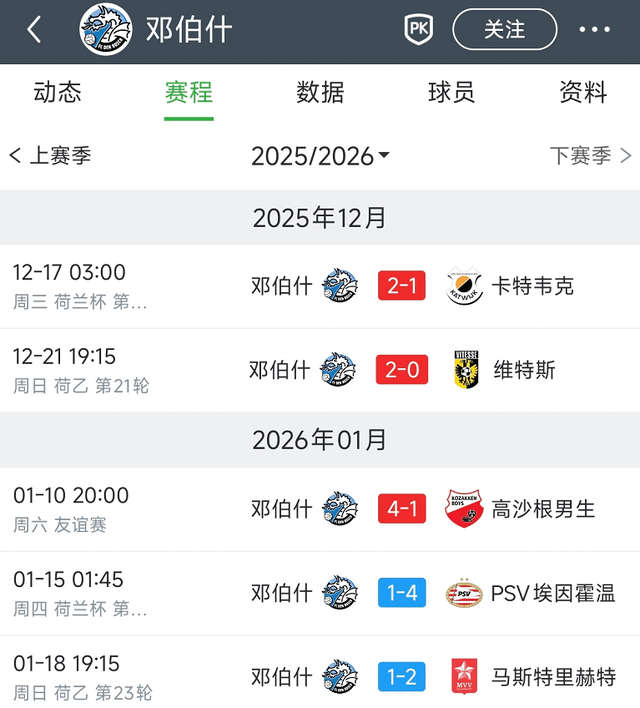Go to next season 下赛季
Screen dimensions: 640x708
pyautogui.click(x=590, y=156)
